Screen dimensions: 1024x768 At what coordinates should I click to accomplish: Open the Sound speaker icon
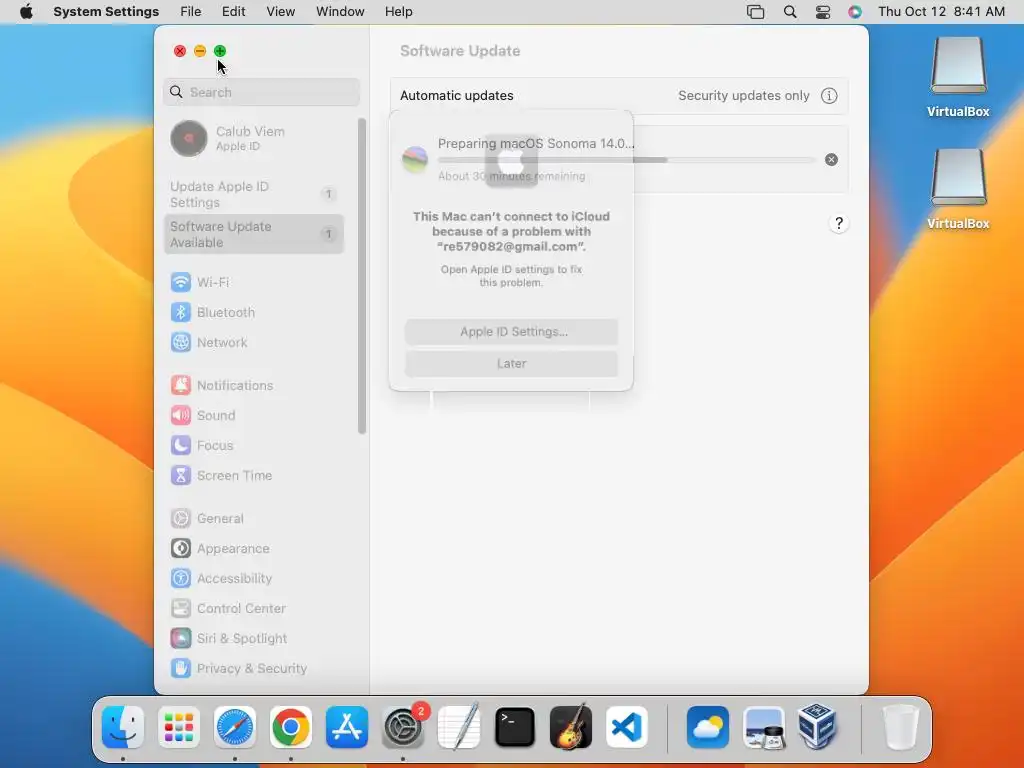[181, 415]
